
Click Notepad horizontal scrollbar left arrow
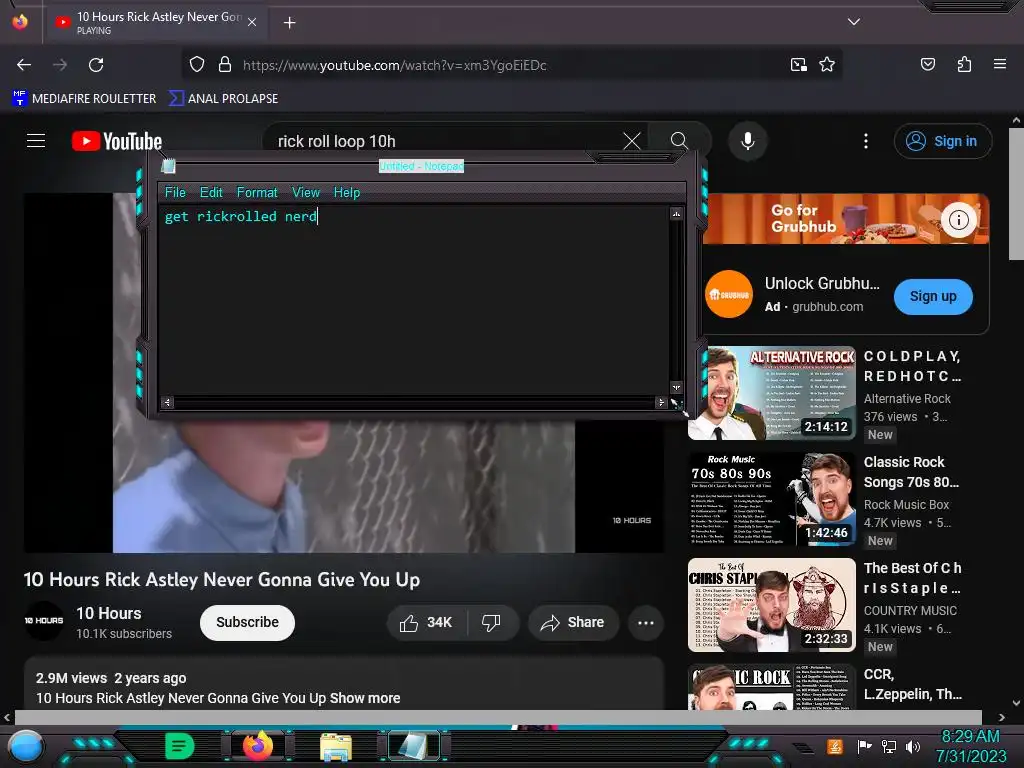click(x=167, y=402)
